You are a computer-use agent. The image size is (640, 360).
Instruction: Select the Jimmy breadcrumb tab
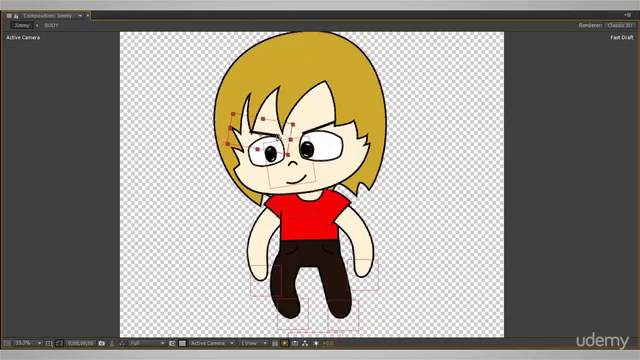[x=22, y=25]
